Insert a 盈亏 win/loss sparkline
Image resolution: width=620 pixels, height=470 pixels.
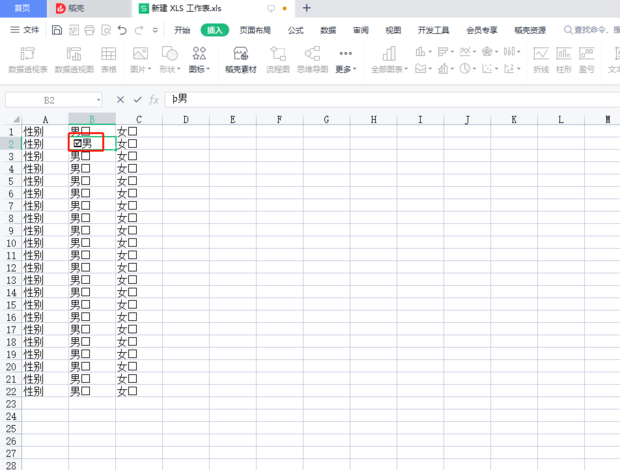587,60
